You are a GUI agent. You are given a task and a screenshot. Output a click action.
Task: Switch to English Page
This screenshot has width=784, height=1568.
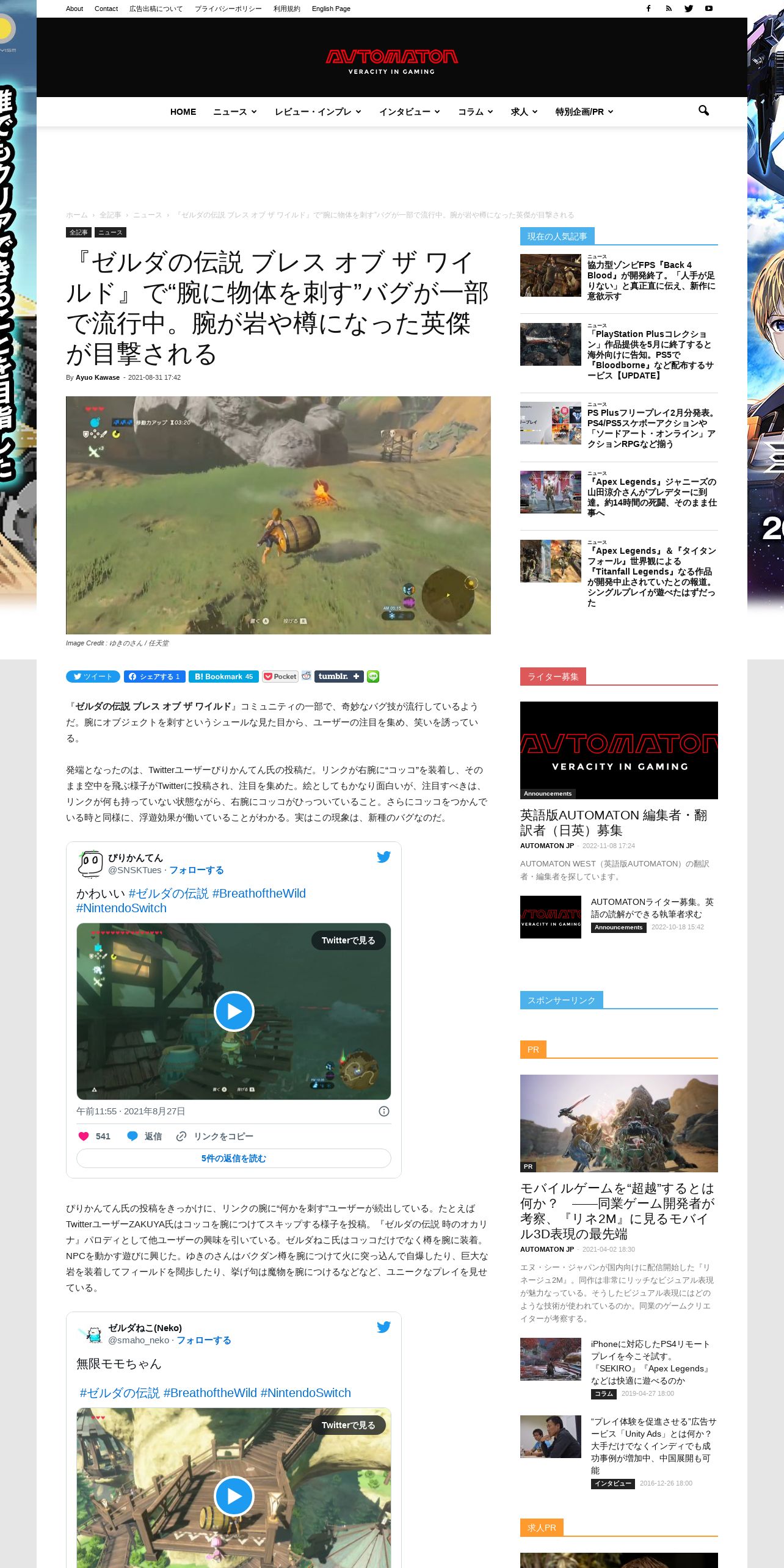click(x=331, y=9)
